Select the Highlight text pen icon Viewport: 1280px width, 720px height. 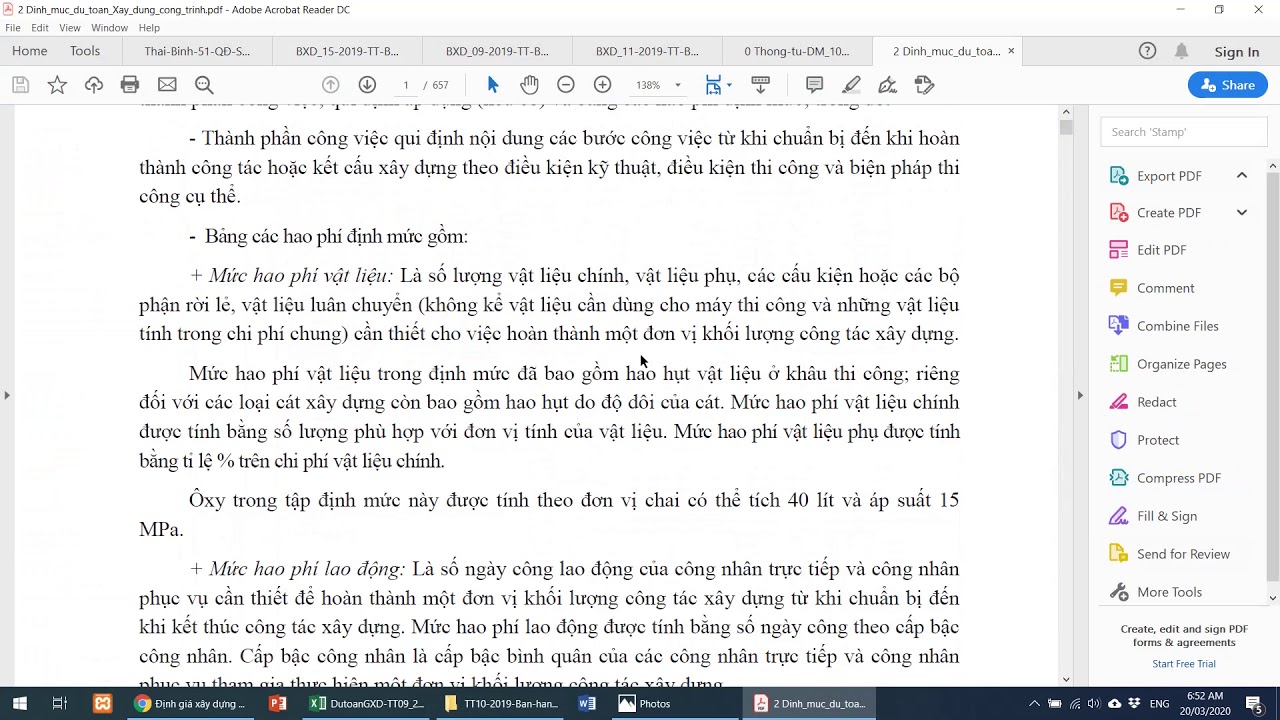pyautogui.click(x=852, y=85)
